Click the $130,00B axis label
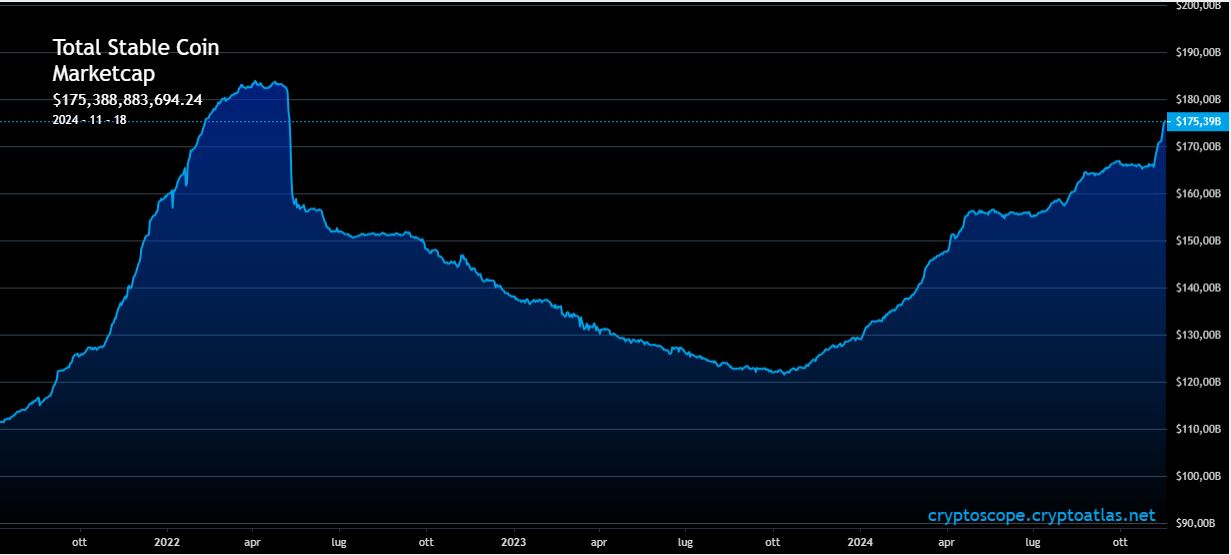1231x555 pixels. [1199, 335]
